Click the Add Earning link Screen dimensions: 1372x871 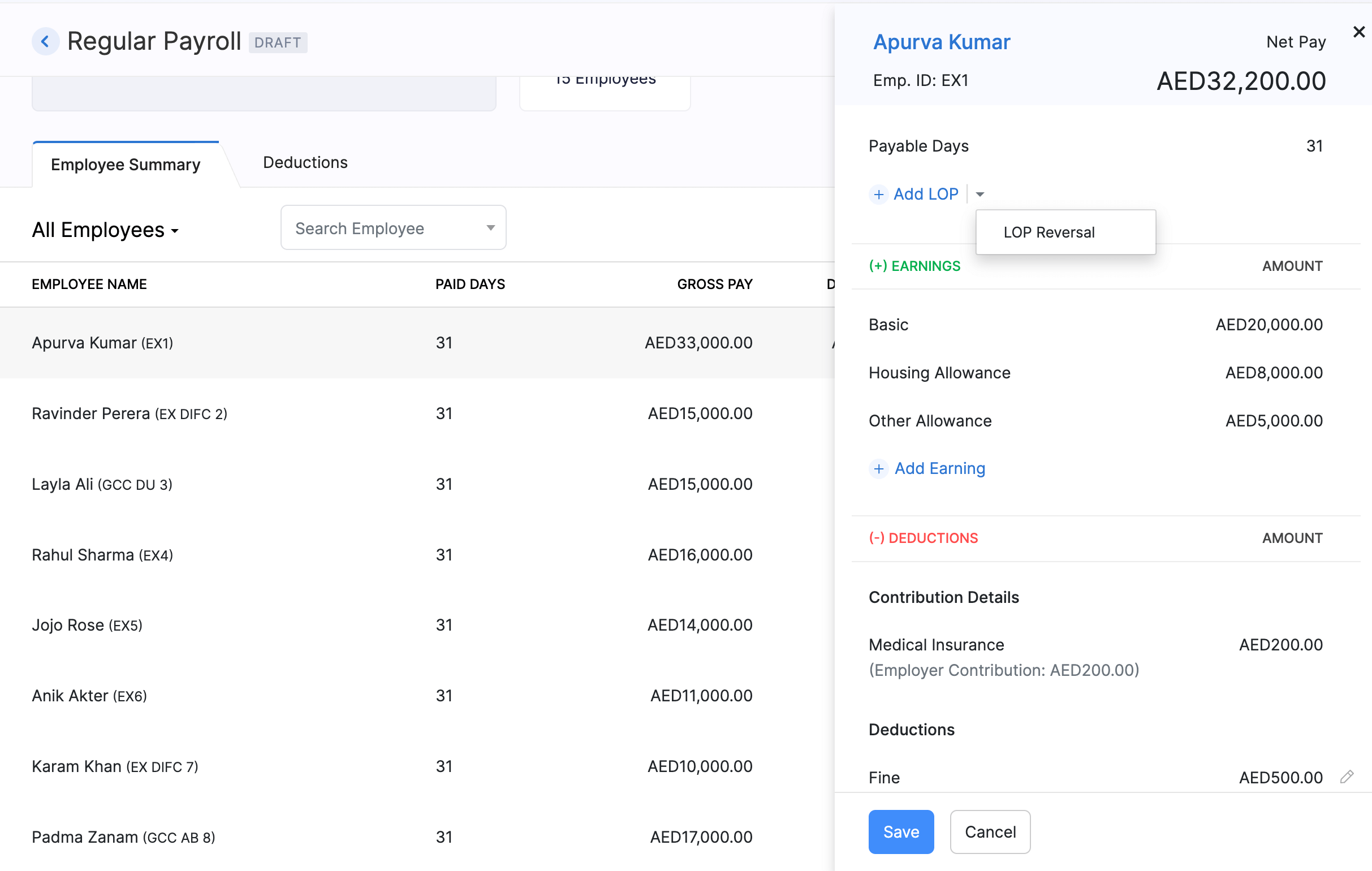(939, 469)
